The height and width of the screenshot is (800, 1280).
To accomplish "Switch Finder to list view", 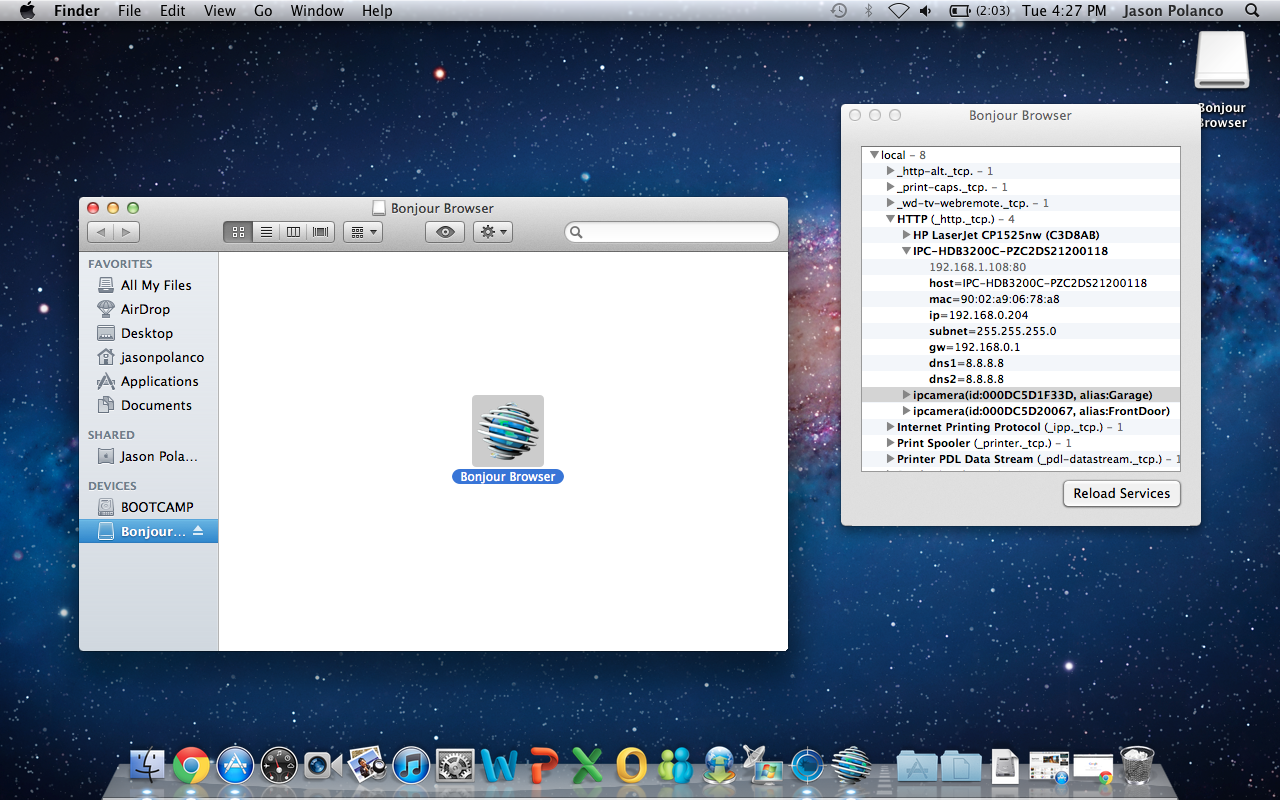I will [266, 232].
